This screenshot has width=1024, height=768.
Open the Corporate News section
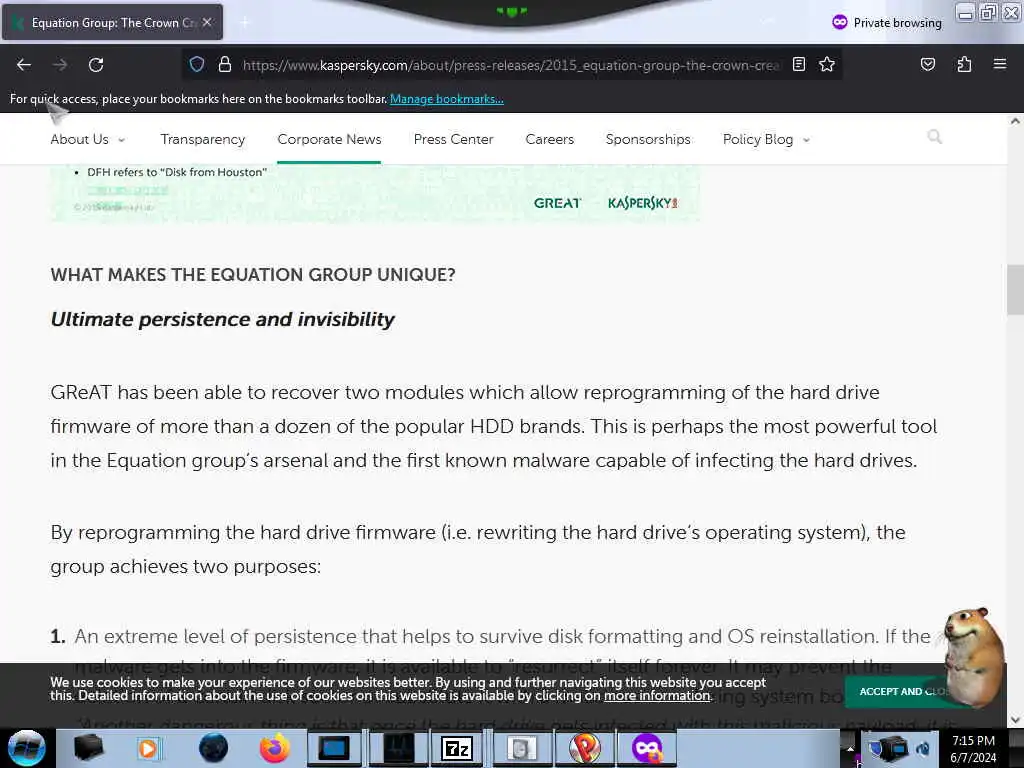[x=329, y=139]
